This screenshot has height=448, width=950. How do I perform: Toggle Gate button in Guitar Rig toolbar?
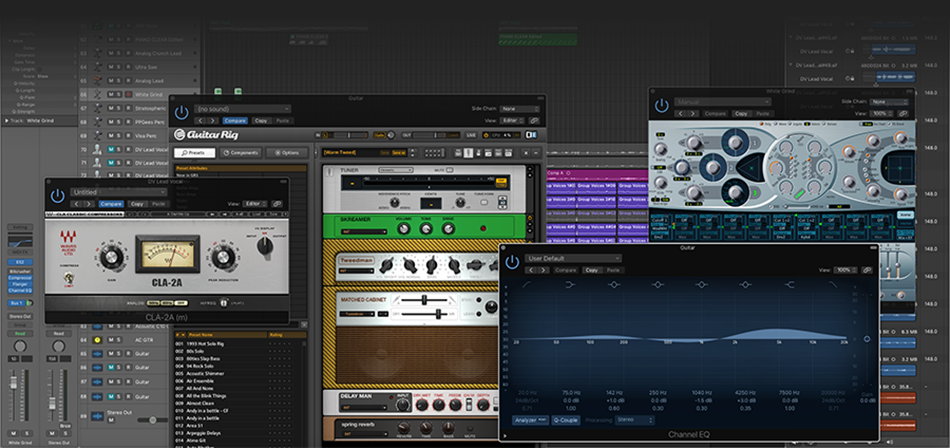pyautogui.click(x=379, y=135)
